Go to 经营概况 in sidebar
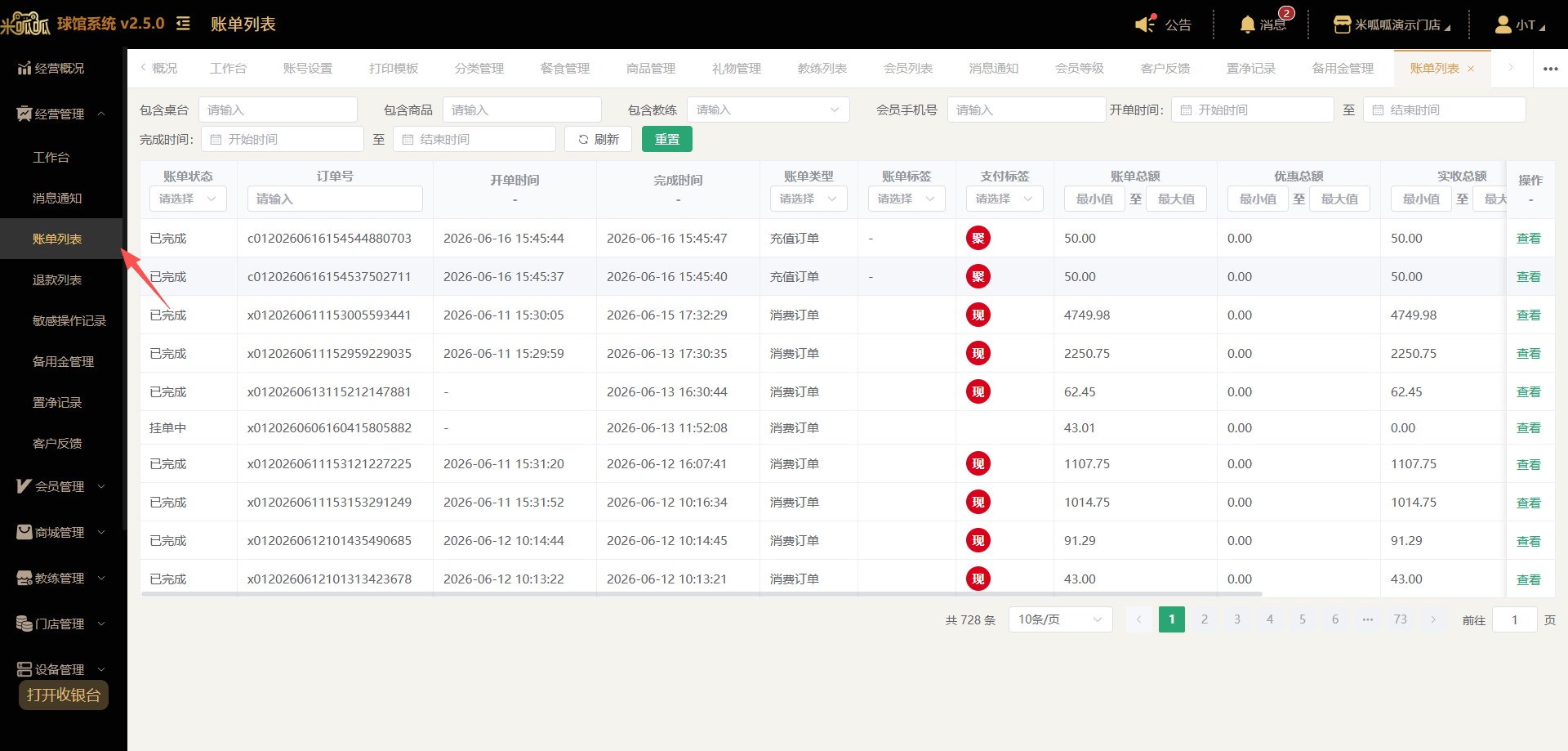The height and width of the screenshot is (751, 1568). pos(51,68)
